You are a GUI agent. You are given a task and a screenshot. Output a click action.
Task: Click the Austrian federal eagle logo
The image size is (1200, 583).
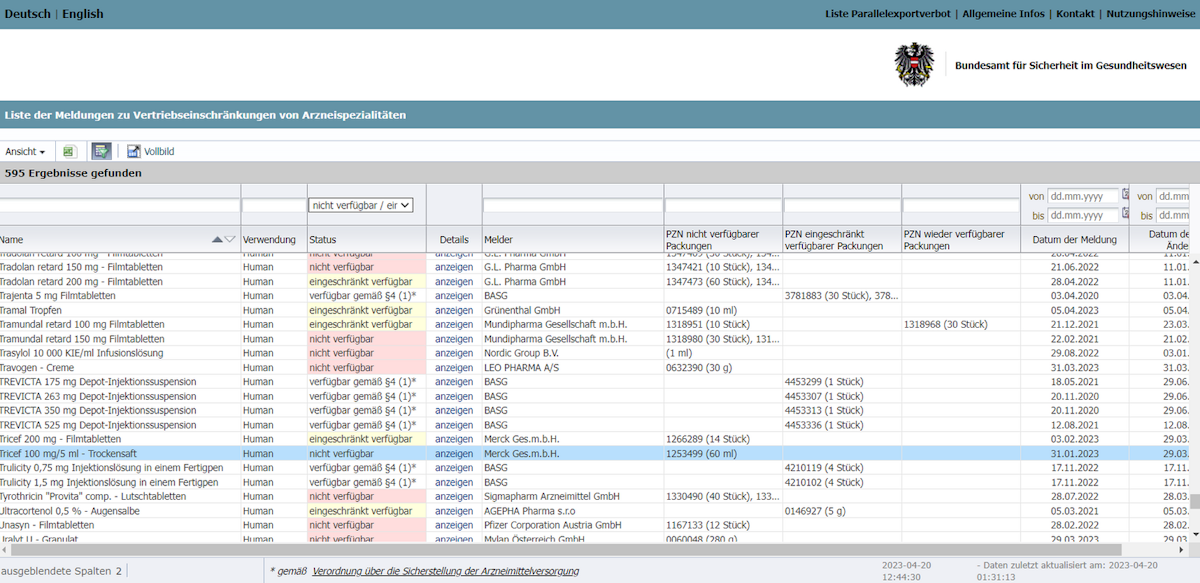coord(914,65)
